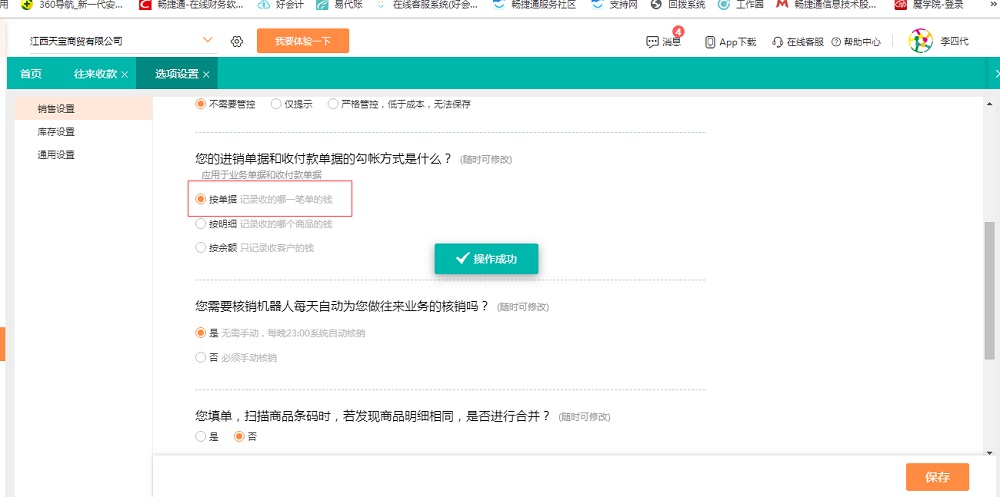
Task: Click the scrollbar down arrow
Action: (x=989, y=452)
